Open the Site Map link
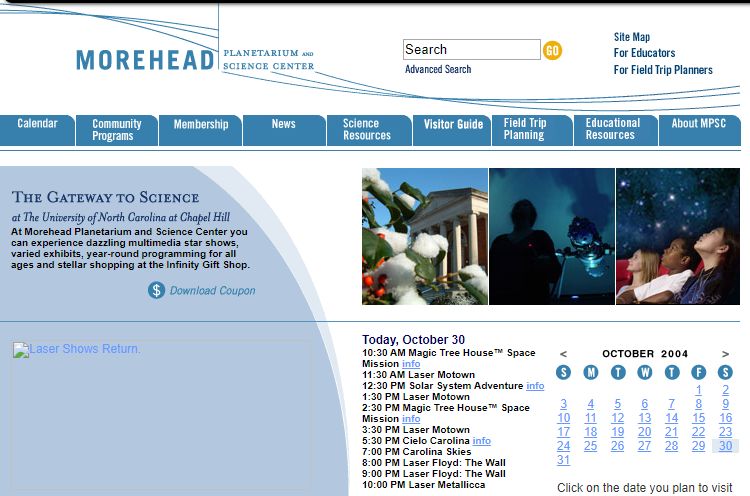Viewport: 750px width, 496px height. click(632, 37)
